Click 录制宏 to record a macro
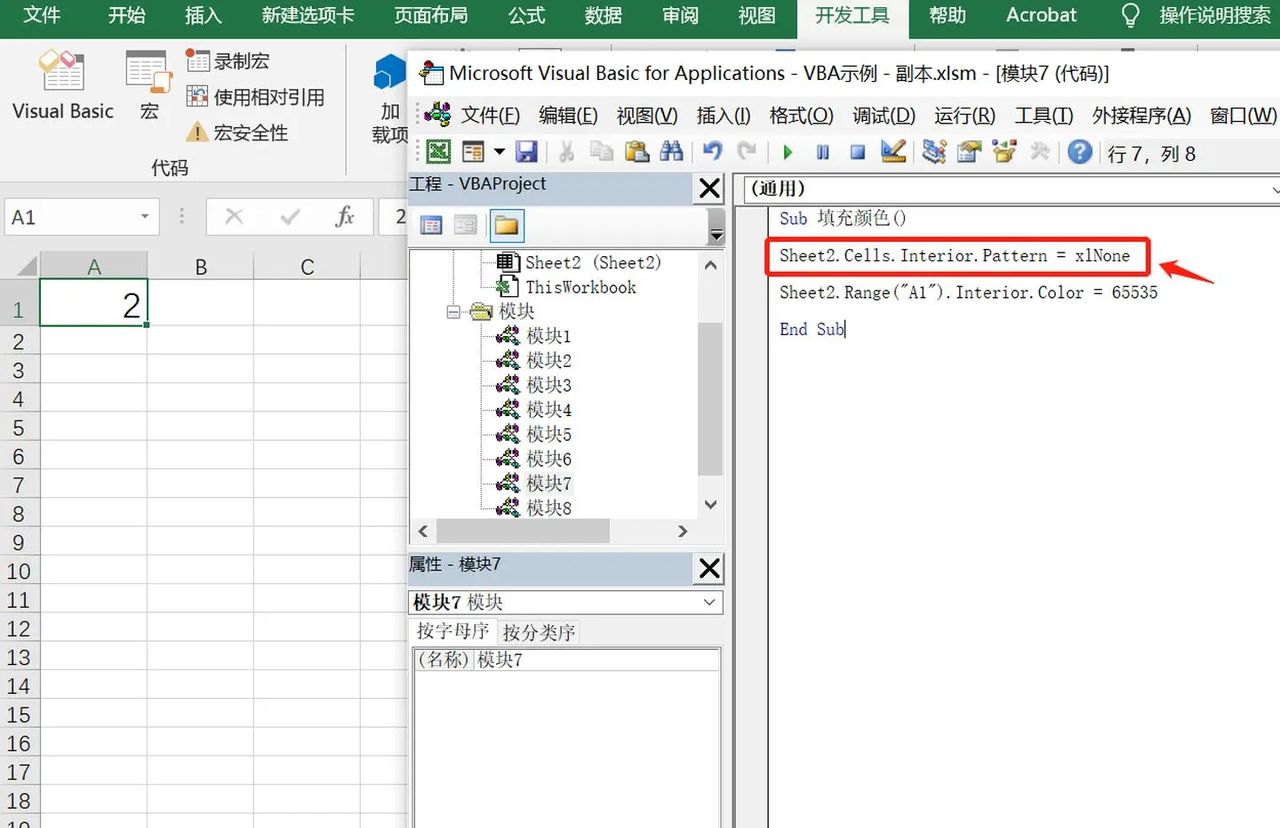Image resolution: width=1280 pixels, height=828 pixels. pyautogui.click(x=229, y=61)
